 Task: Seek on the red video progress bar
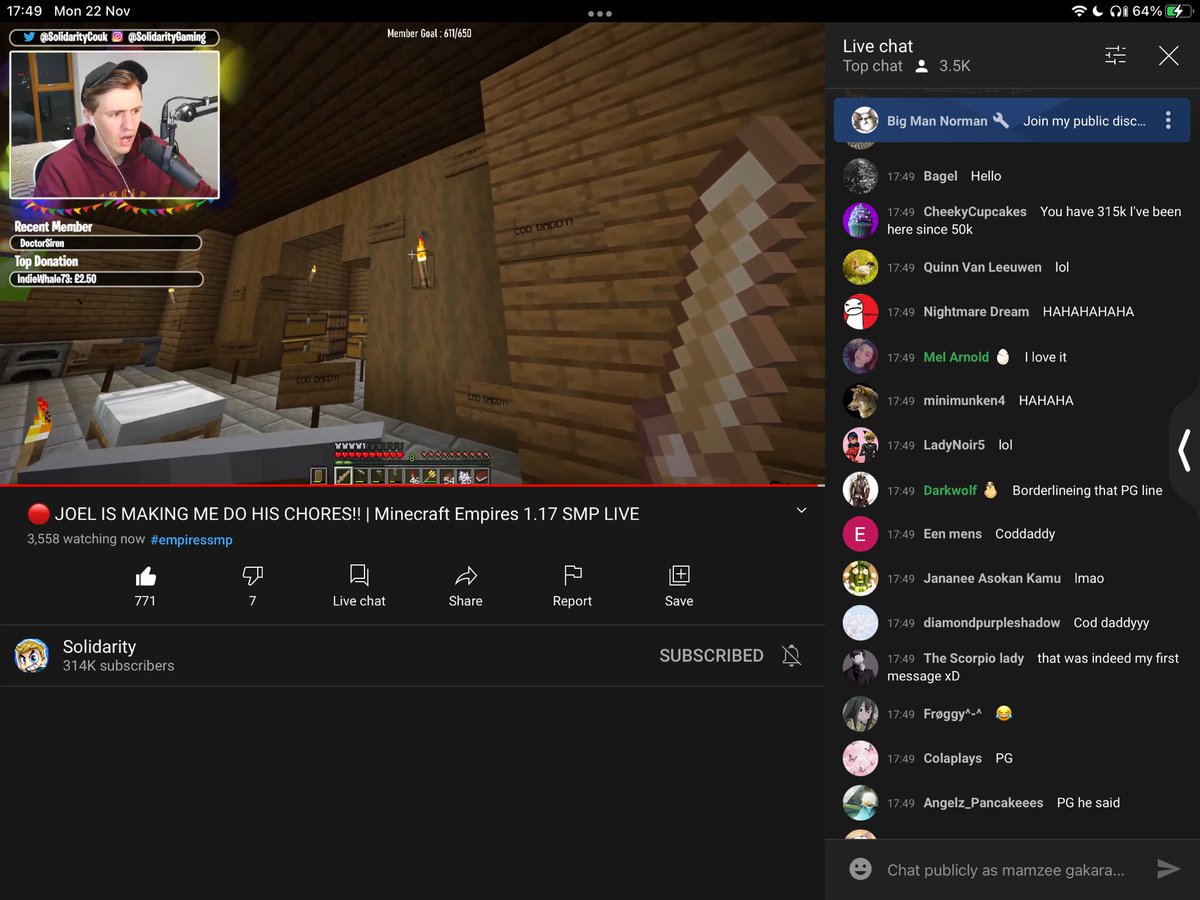pos(412,485)
